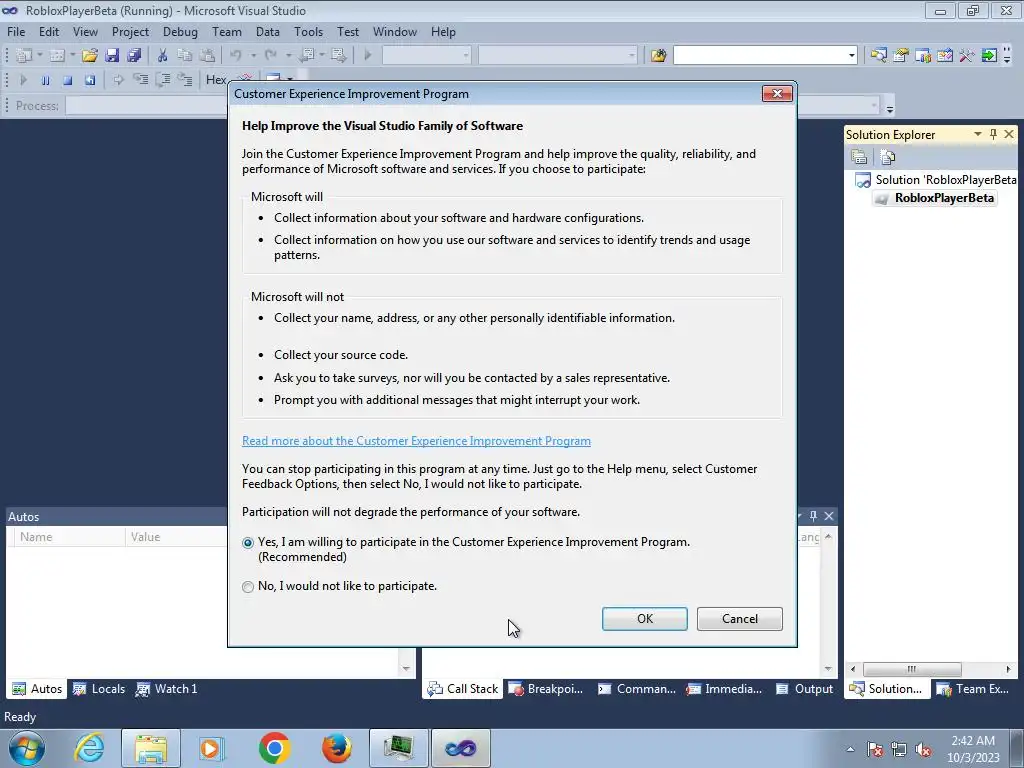Image resolution: width=1024 pixels, height=768 pixels.
Task: Expand the New Project dropdown arrow
Action: click(39, 56)
